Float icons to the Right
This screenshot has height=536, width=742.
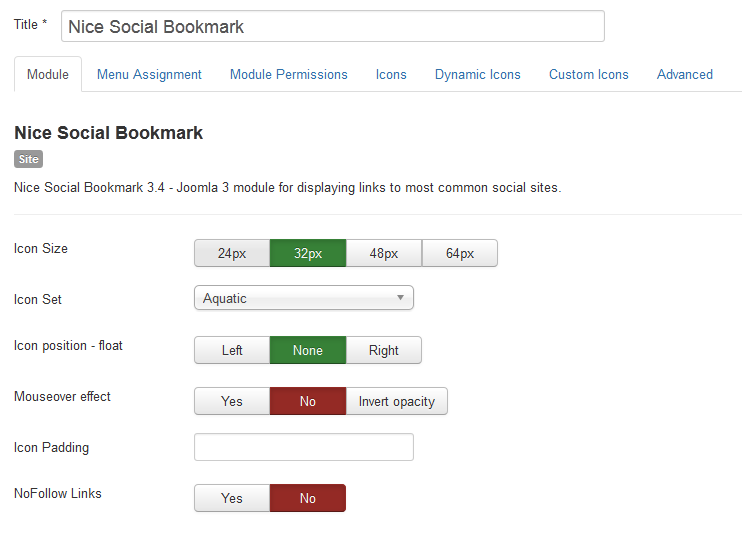click(x=383, y=350)
